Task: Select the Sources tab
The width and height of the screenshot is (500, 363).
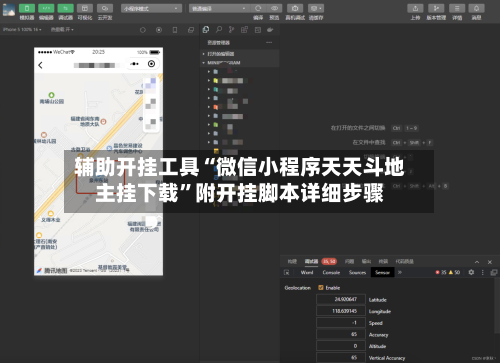Action: point(357,272)
